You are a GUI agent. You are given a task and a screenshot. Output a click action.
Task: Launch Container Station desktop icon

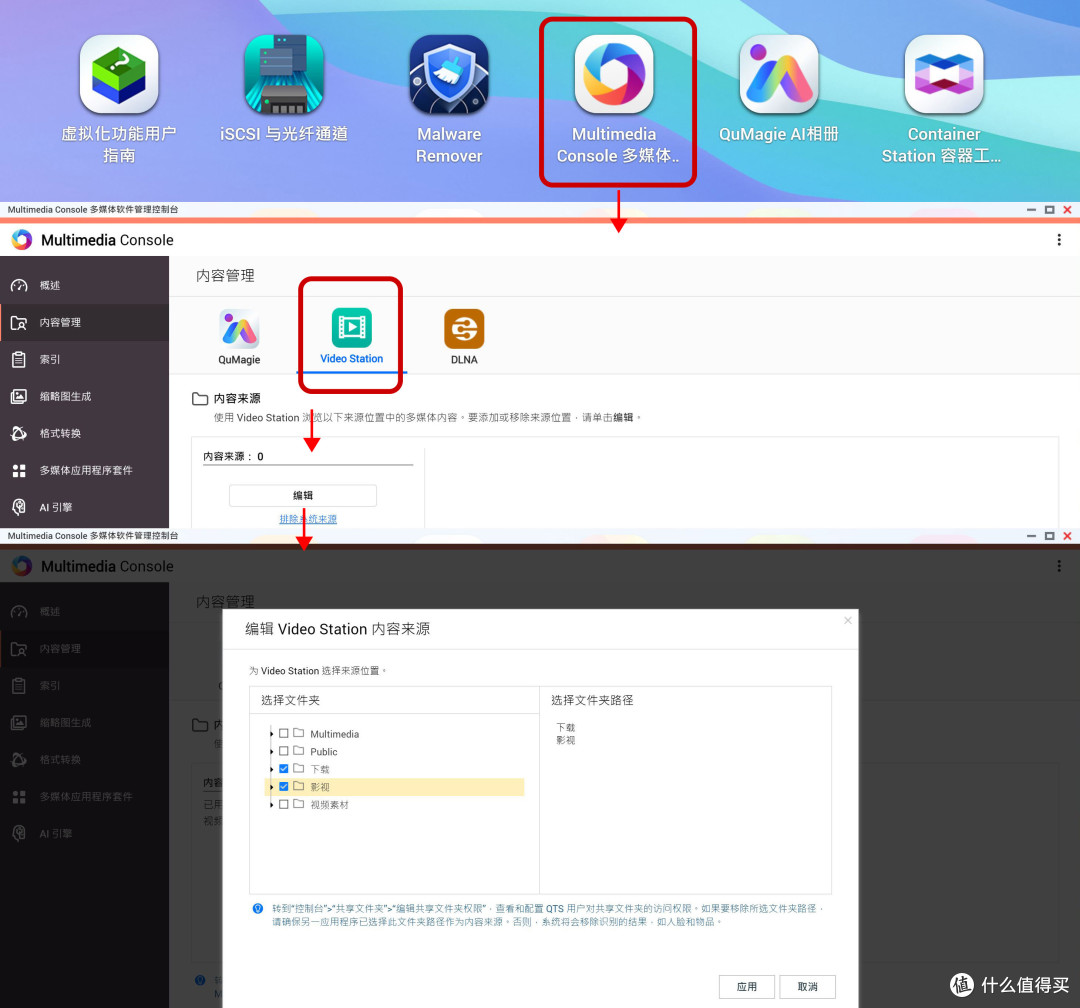(x=944, y=74)
